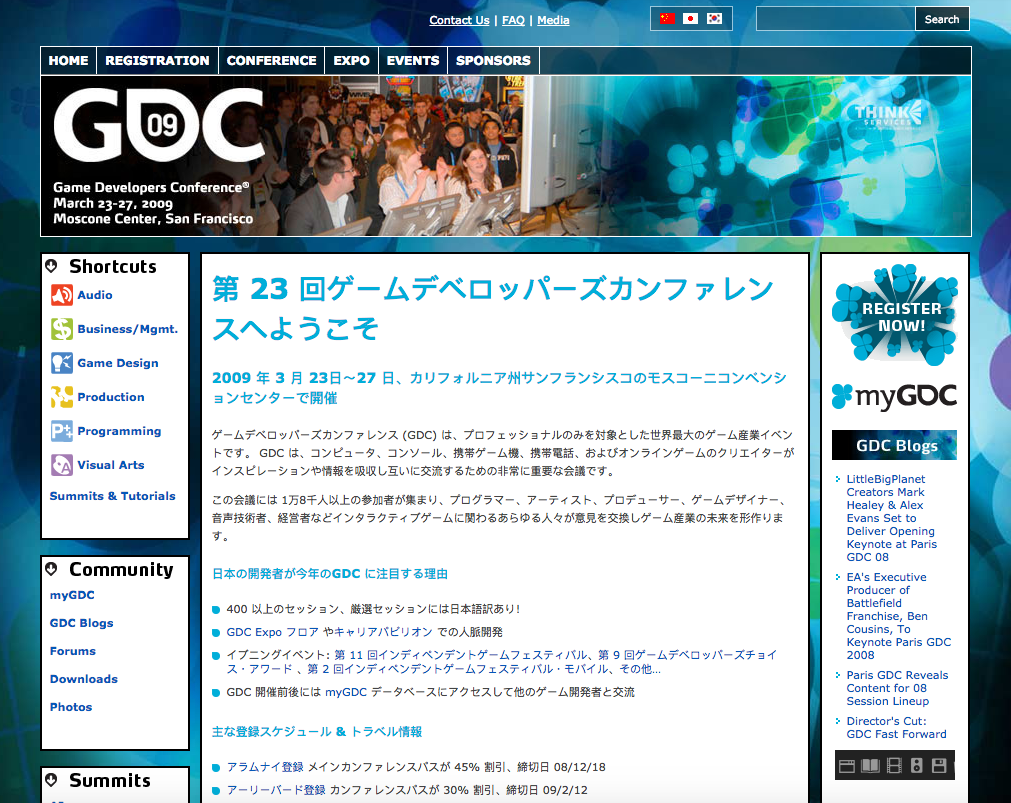Switch to the EVENTS tab
The width and height of the screenshot is (1011, 803).
412,60
